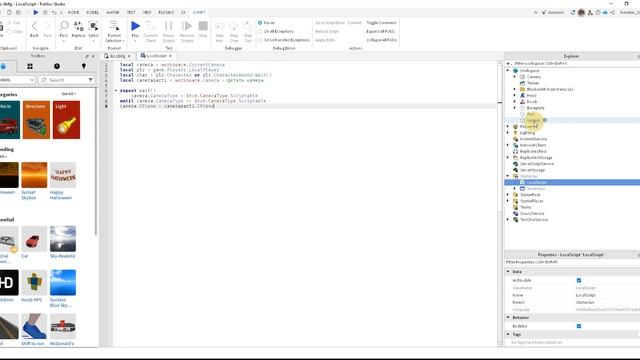Viewport: 640px width, 360px height.
Task: Click the Step Out debugger icon
Action: pyautogui.click(x=248, y=27)
